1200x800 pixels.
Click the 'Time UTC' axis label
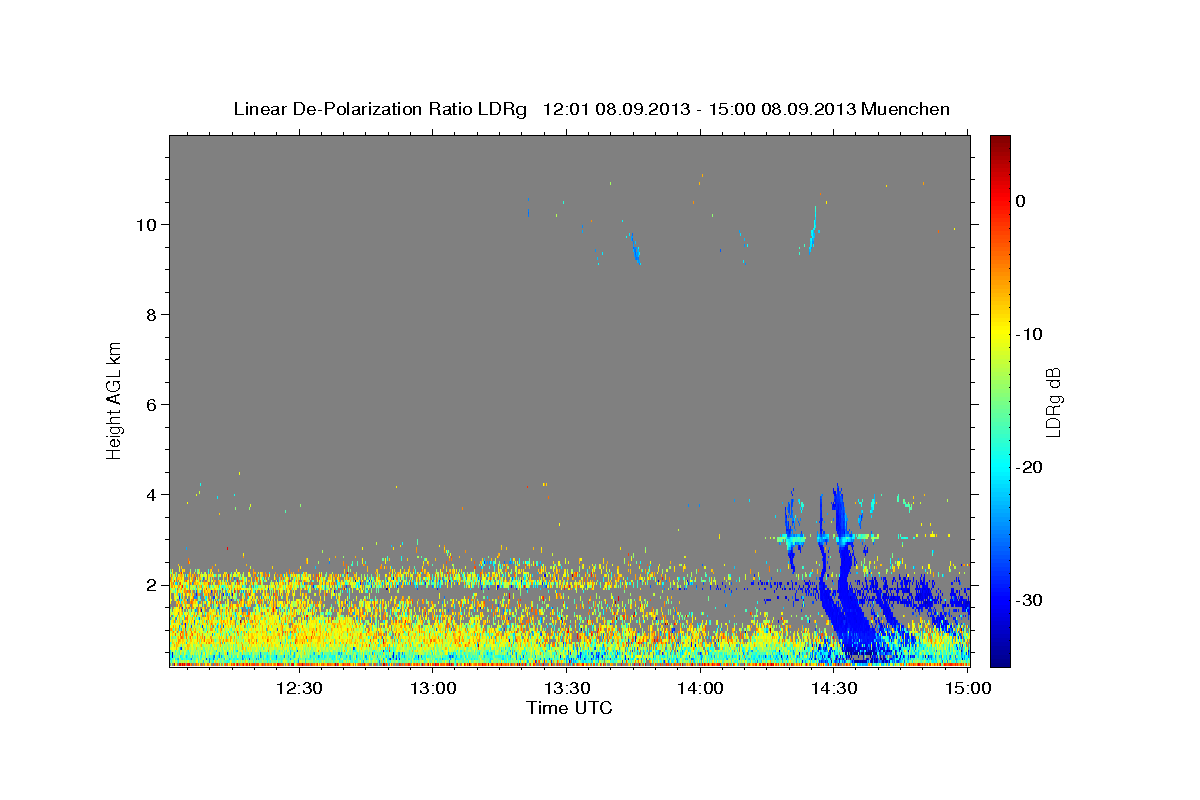pyautogui.click(x=569, y=708)
